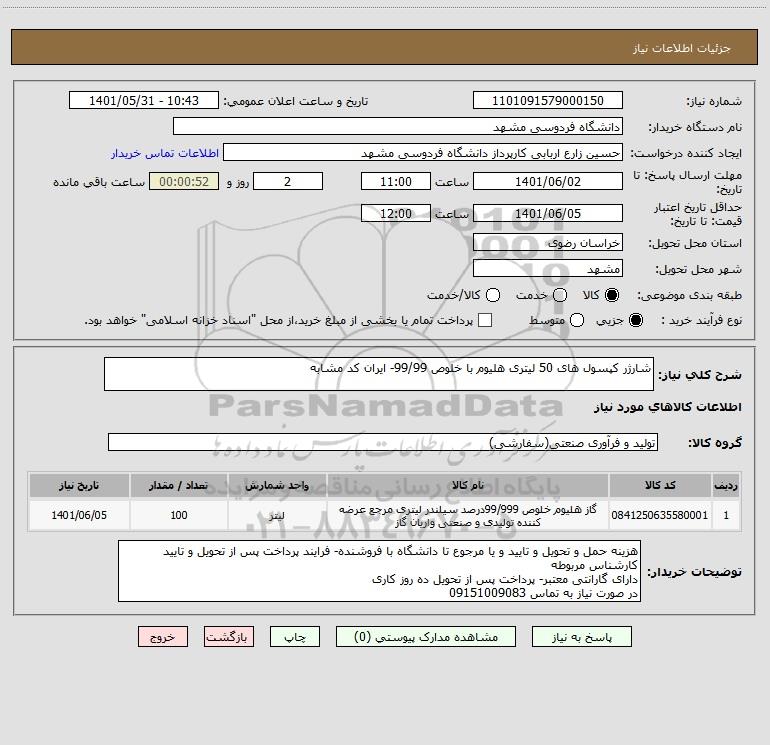Select the کالا/خدمت radio button
Image resolution: width=770 pixels, height=745 pixels.
tap(493, 295)
